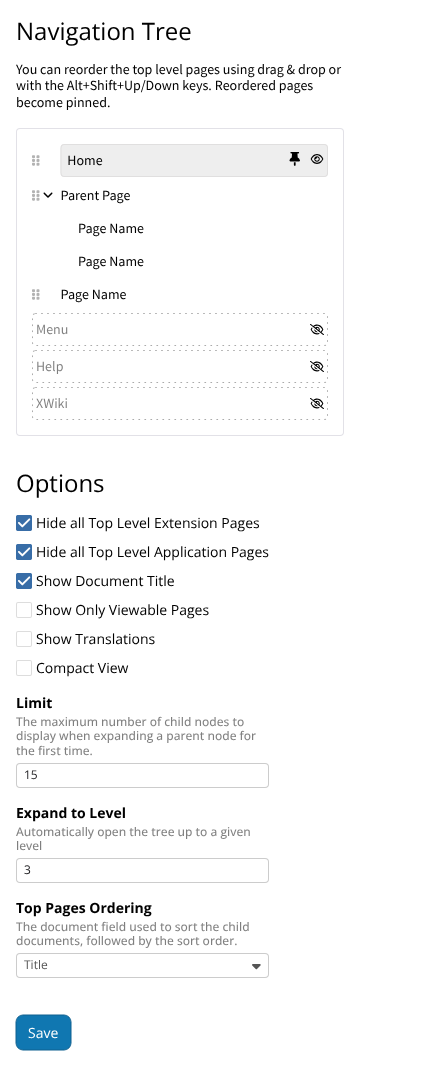Open the Top Pages Ordering dropdown
Image resolution: width=448 pixels, height=1066 pixels.
142,965
